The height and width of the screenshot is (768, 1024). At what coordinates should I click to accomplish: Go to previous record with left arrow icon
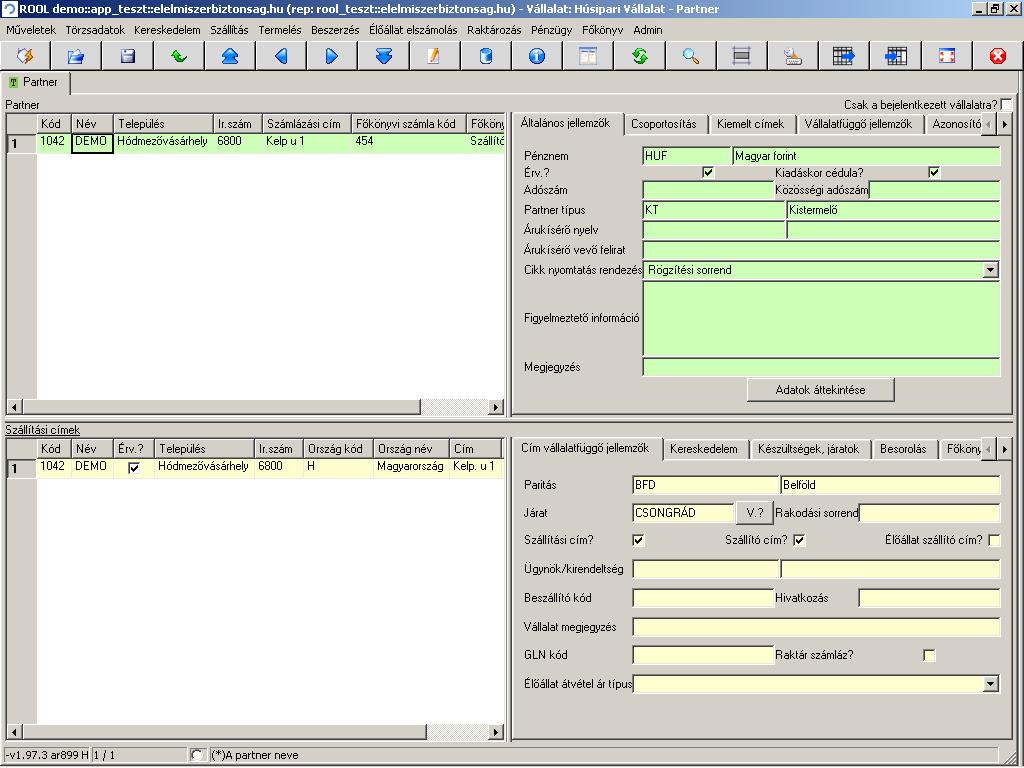pyautogui.click(x=281, y=56)
